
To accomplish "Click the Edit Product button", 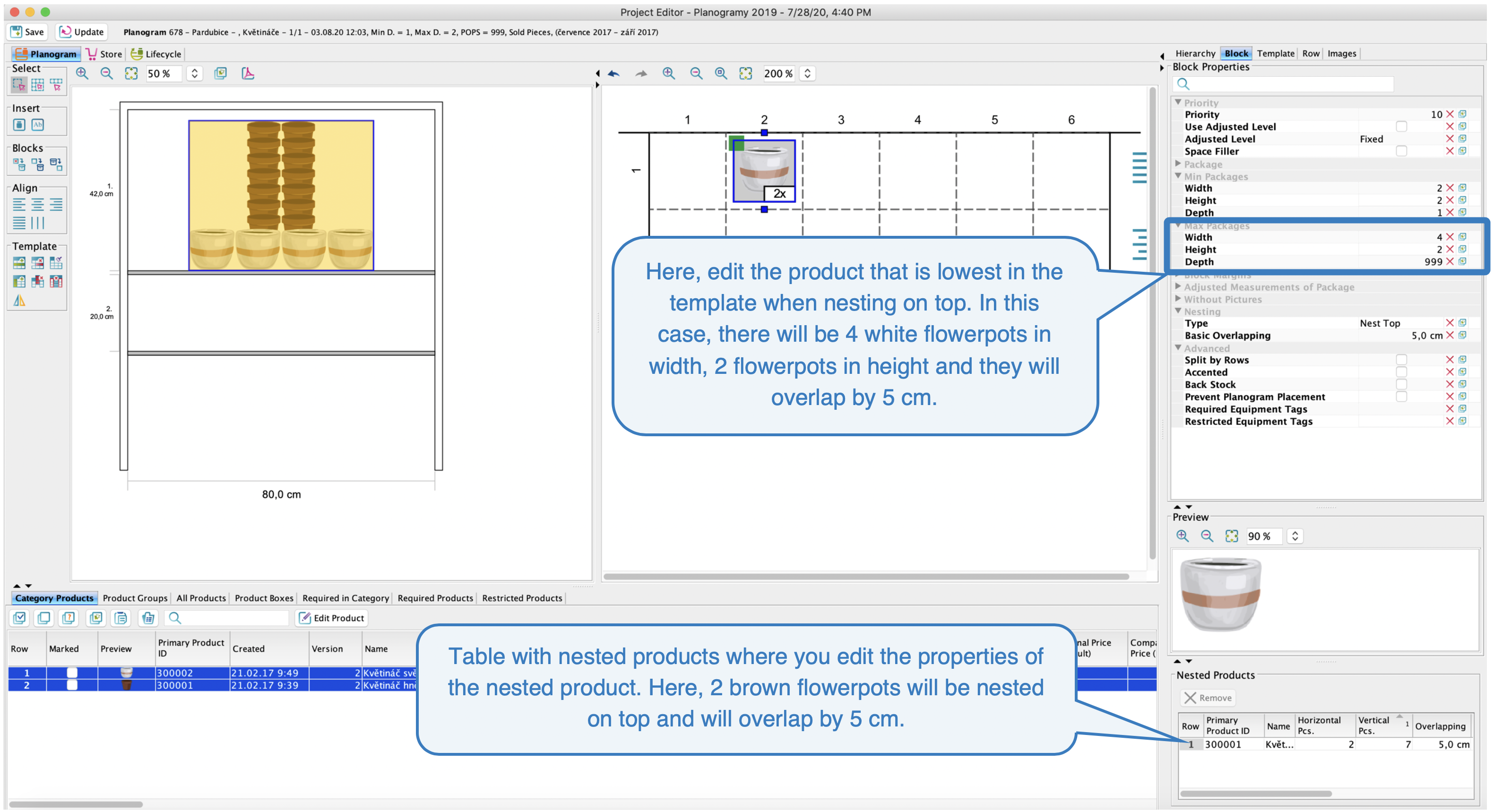I will pos(332,618).
